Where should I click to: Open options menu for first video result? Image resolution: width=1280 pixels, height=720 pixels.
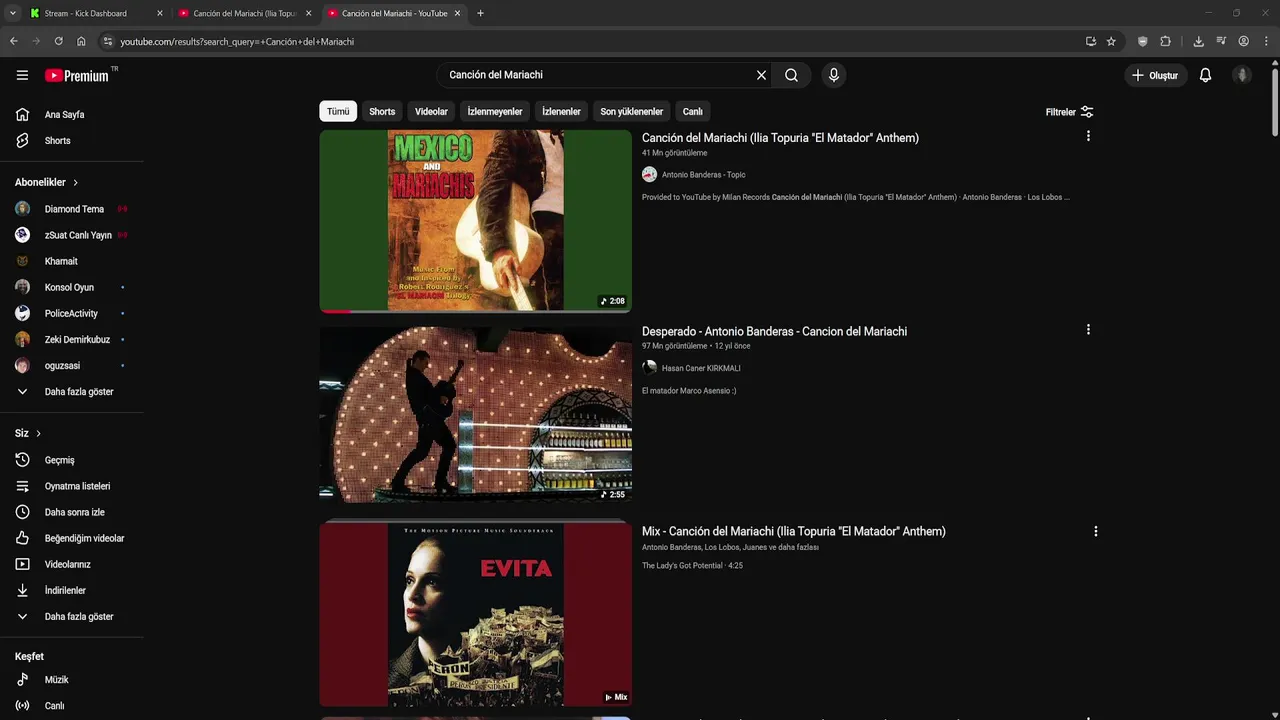point(1088,136)
